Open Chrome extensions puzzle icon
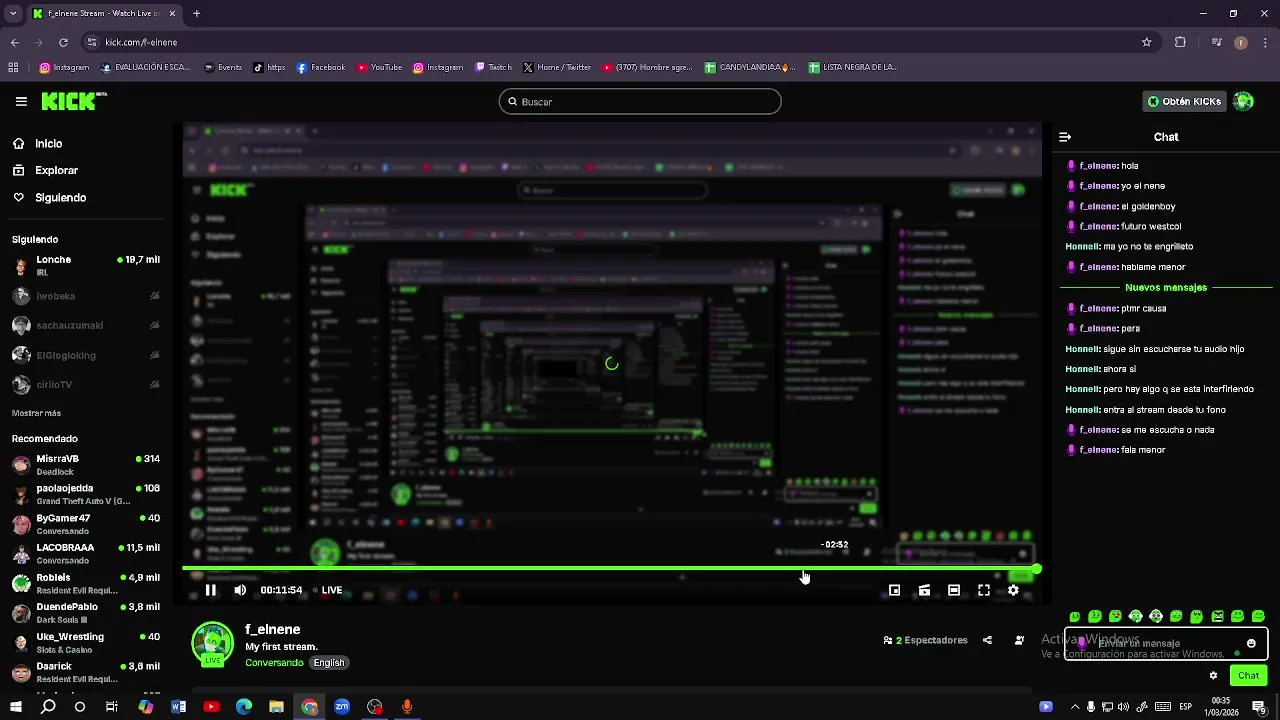The image size is (1280, 720). (x=1180, y=42)
